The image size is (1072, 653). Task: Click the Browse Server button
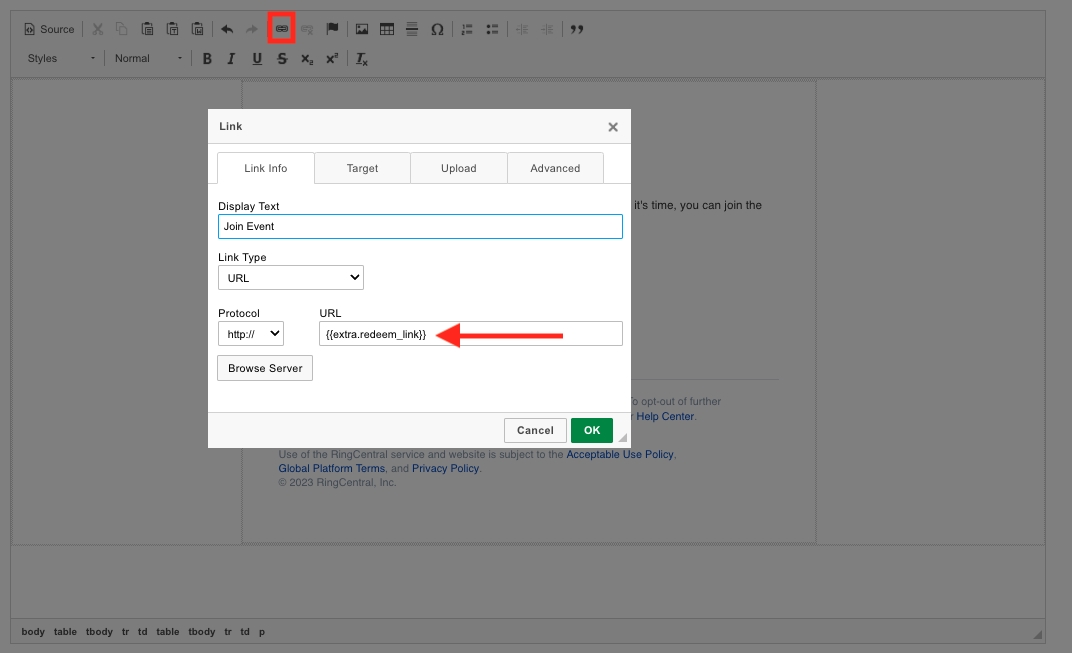[265, 368]
